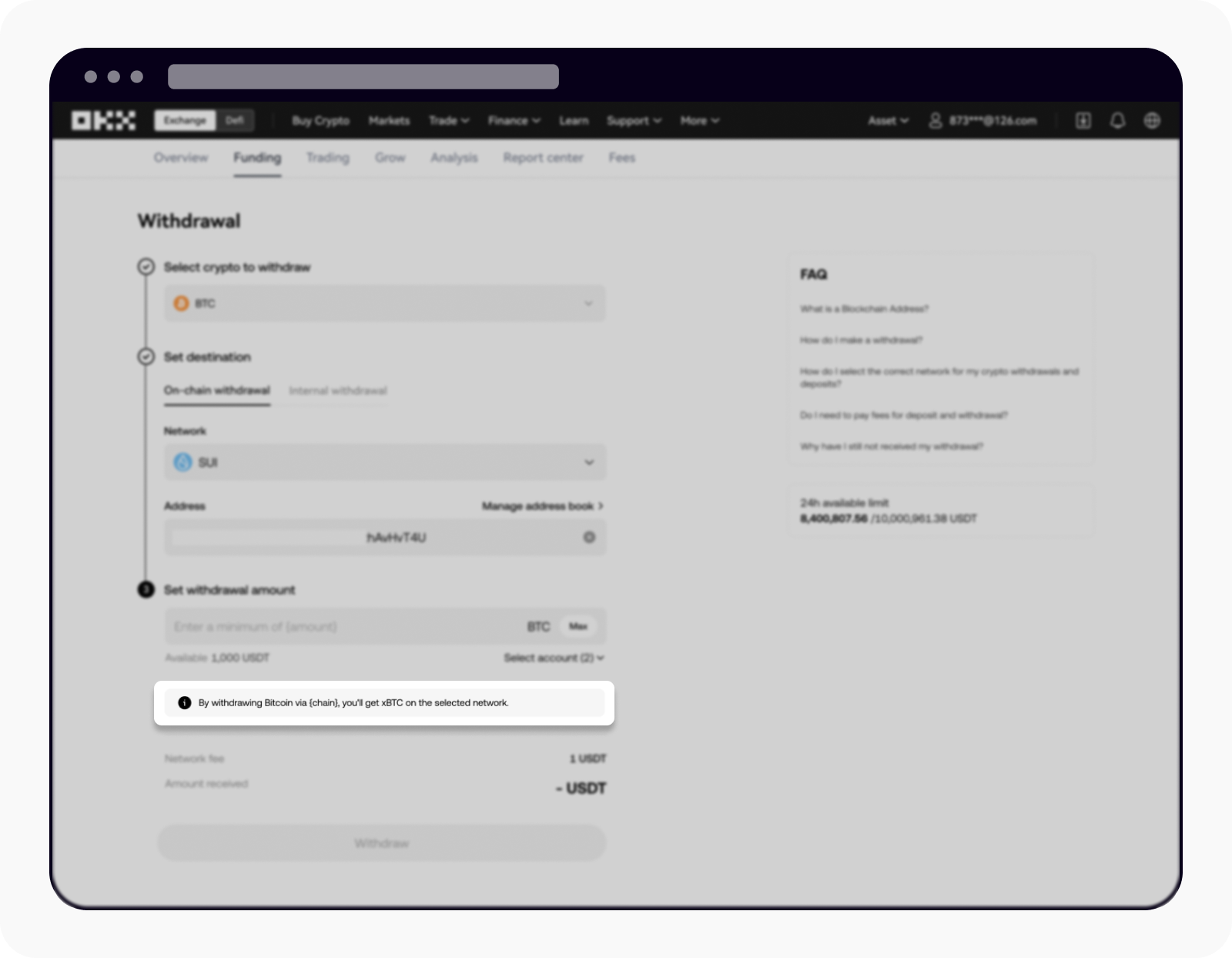Select the On-chain withdrawal tab
This screenshot has width=1232, height=958.
click(217, 390)
